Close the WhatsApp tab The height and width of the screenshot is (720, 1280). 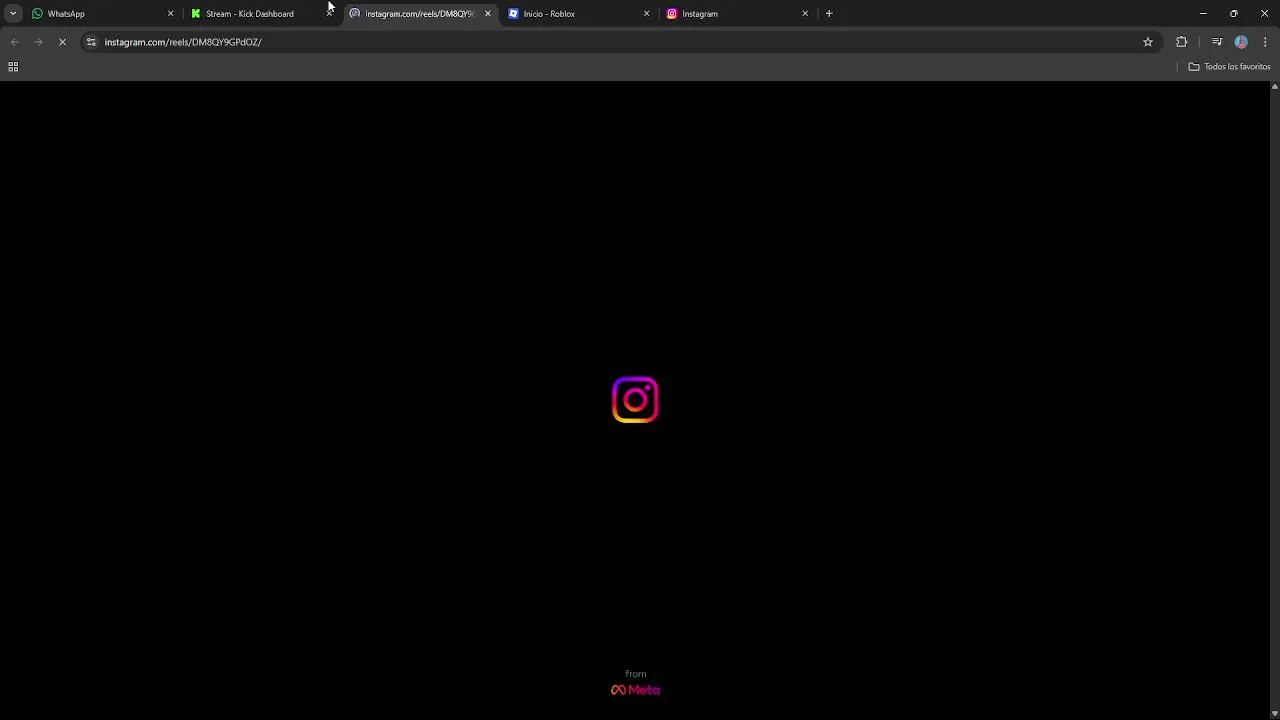click(x=170, y=14)
